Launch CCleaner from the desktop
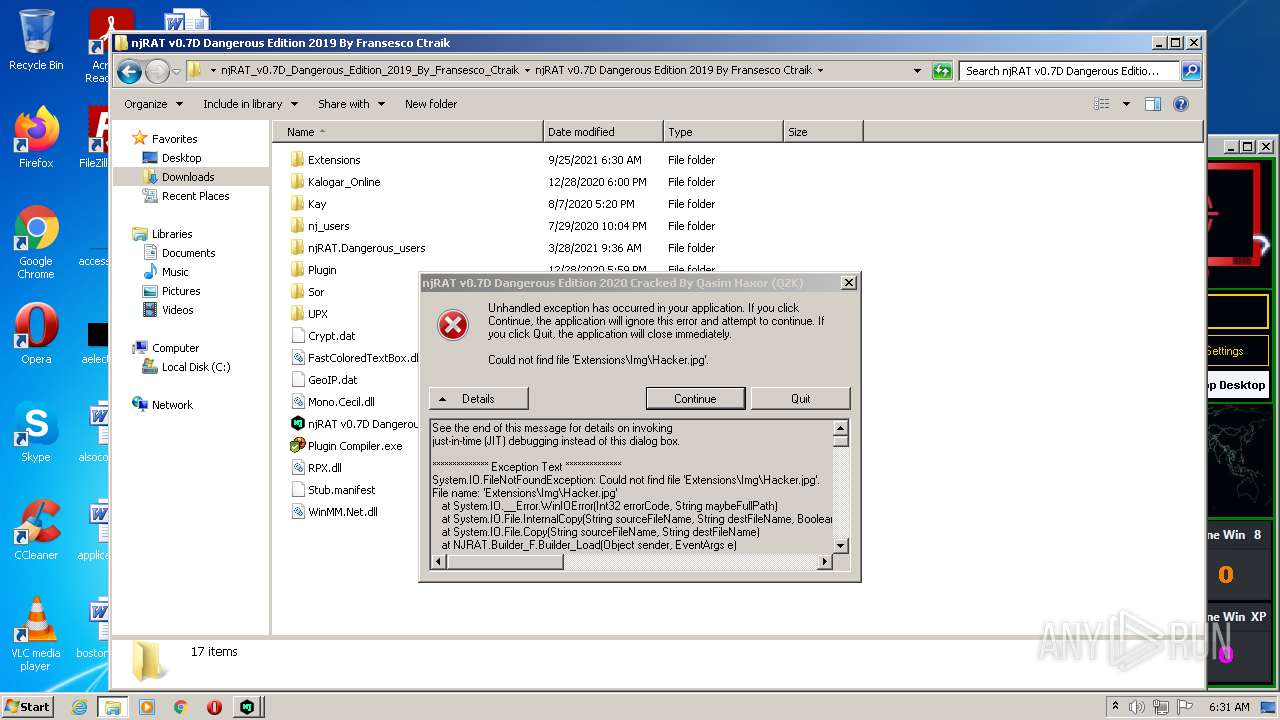Viewport: 1280px width, 720px height. coord(36,530)
